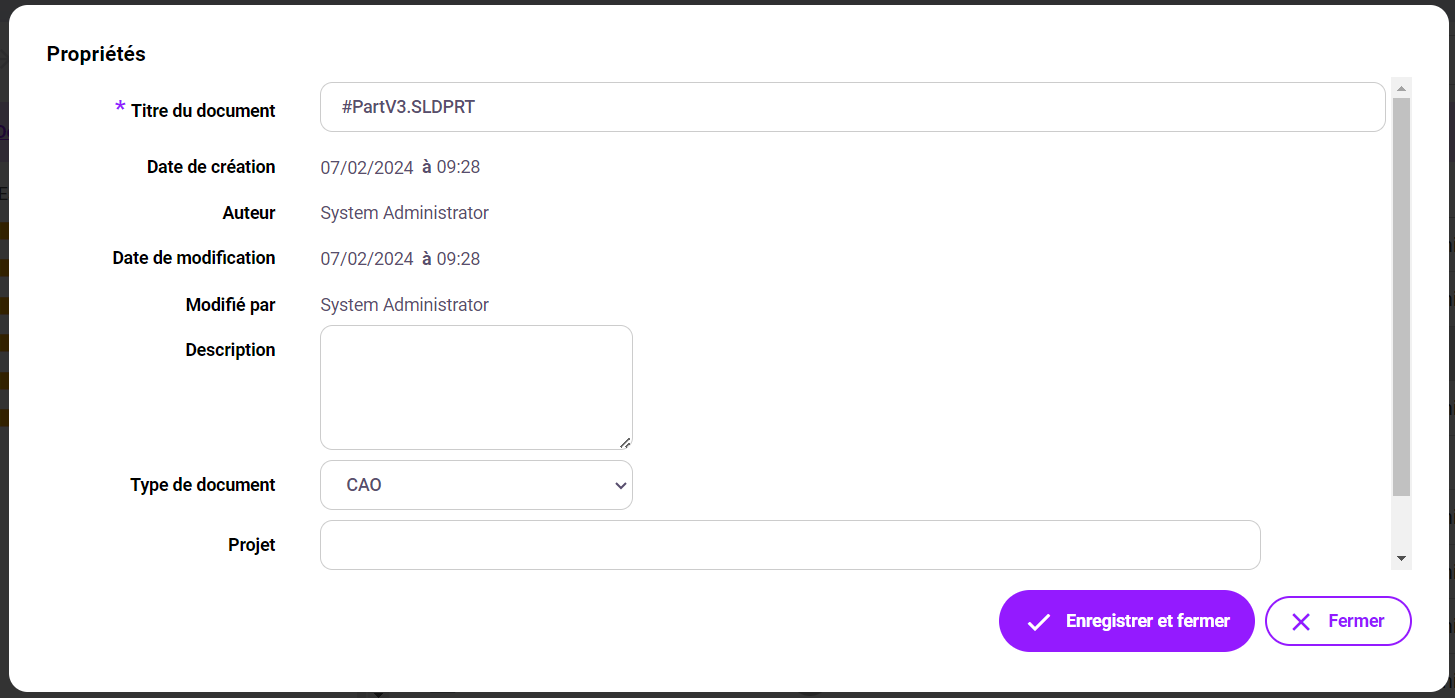Click the X icon on the Fermer button
The height and width of the screenshot is (698, 1455).
point(1301,622)
